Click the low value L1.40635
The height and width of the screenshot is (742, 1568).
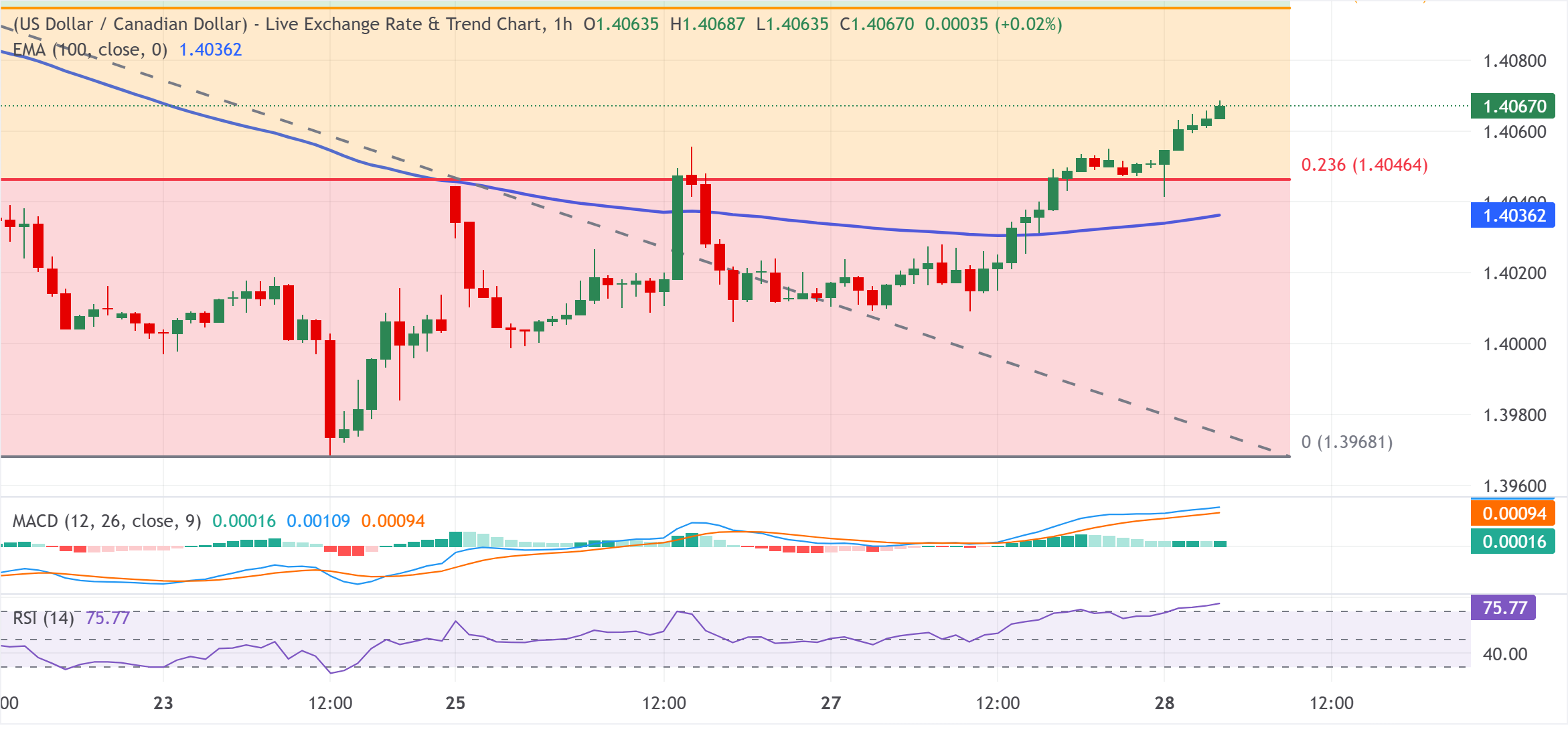793,24
